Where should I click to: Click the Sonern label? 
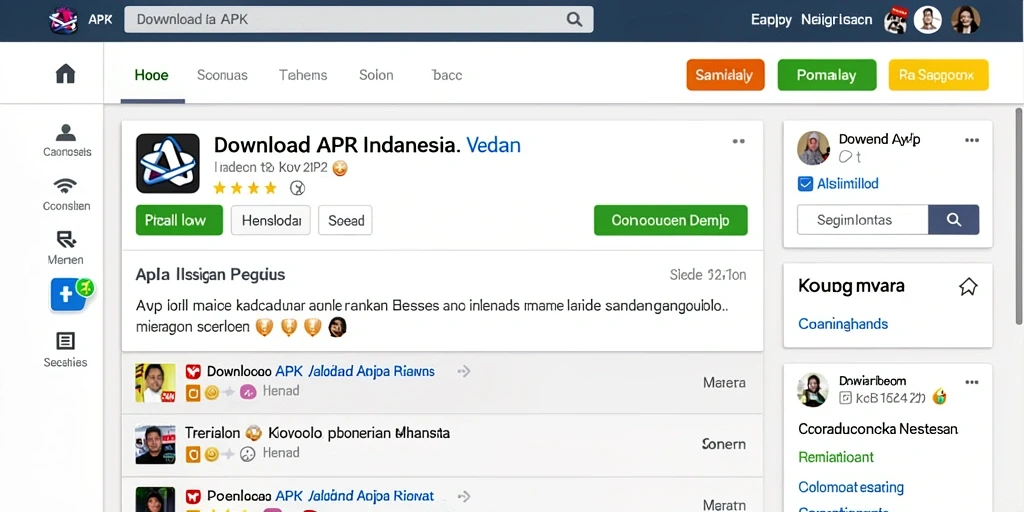point(724,444)
